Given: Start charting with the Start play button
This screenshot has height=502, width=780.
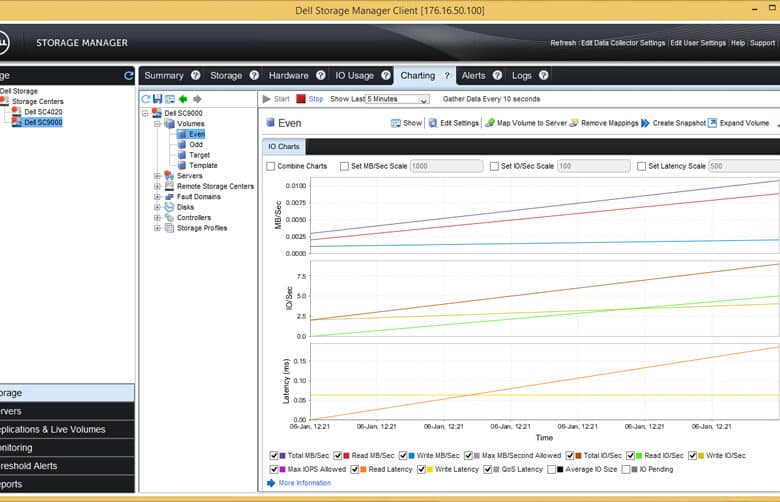Looking at the screenshot, I should point(276,99).
